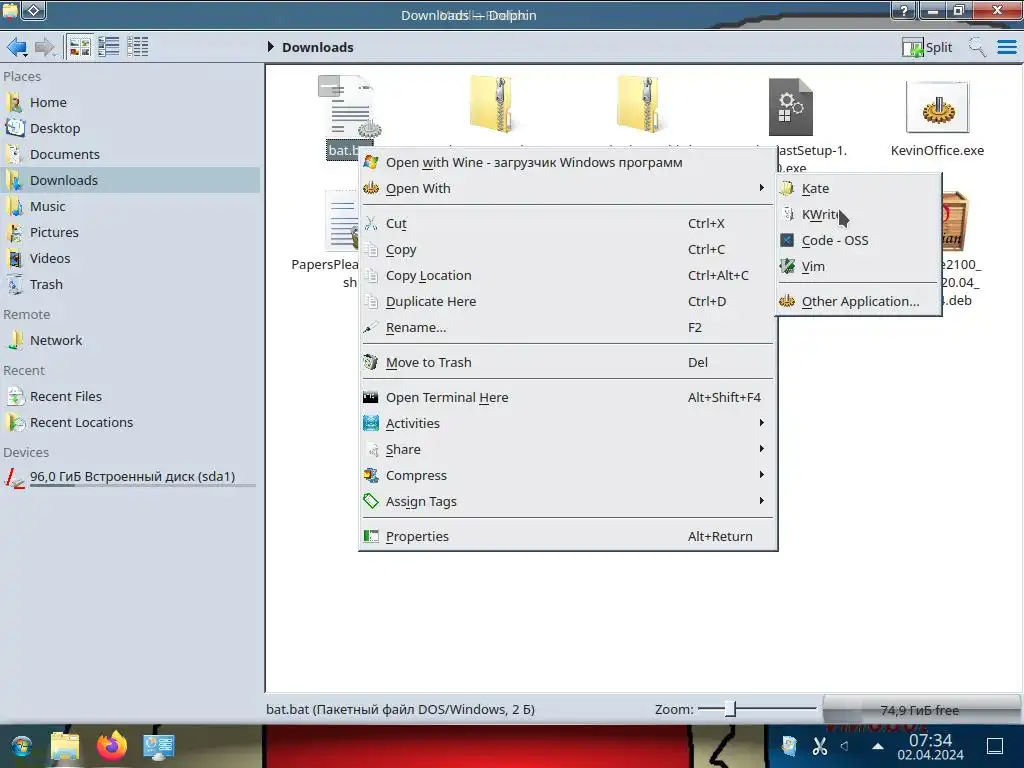1024x768 pixels.
Task: Open the start menu in taskbar
Action: [x=22, y=746]
